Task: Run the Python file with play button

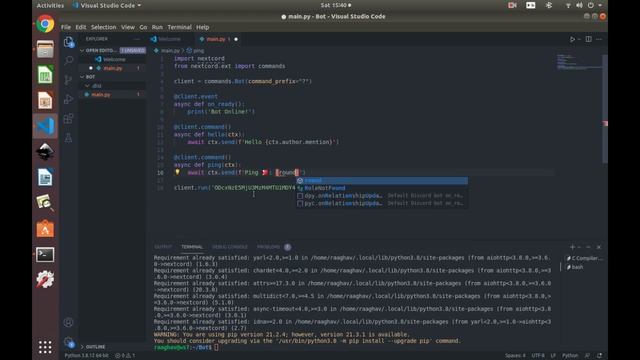Action: [572, 39]
